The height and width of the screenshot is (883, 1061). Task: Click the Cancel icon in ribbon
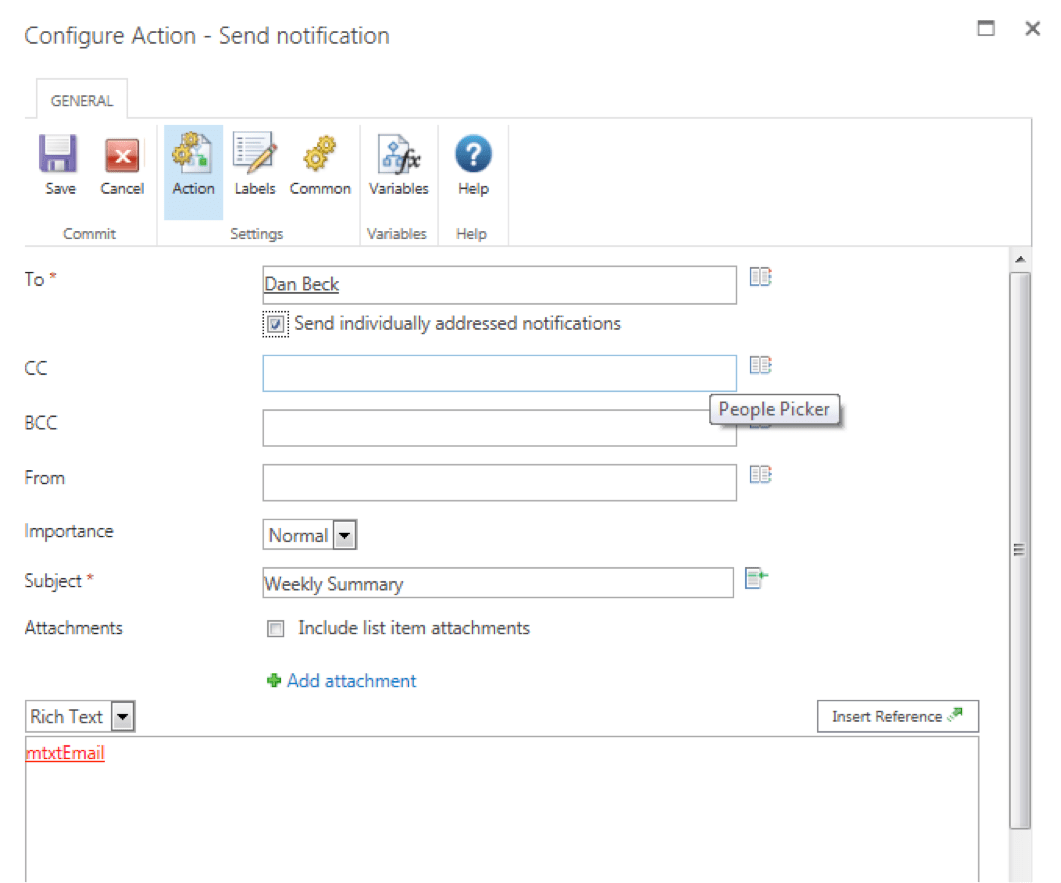click(122, 156)
